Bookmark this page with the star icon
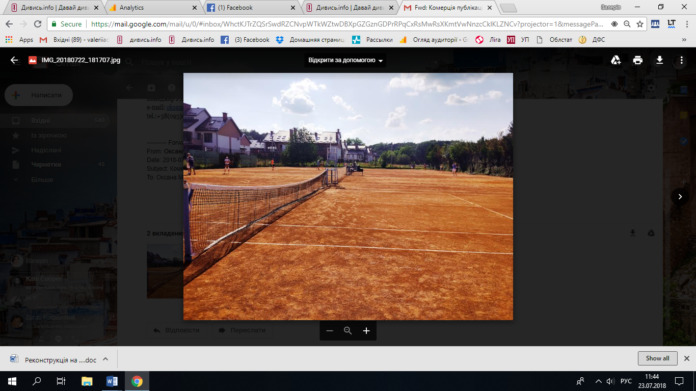This screenshot has width=696, height=391. [x=640, y=24]
